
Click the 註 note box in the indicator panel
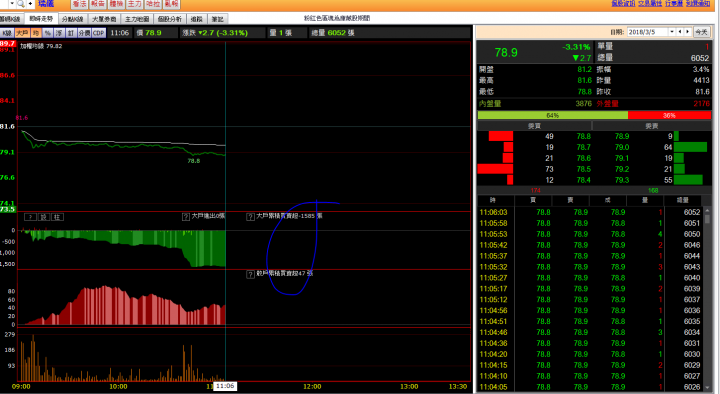[x=57, y=217]
